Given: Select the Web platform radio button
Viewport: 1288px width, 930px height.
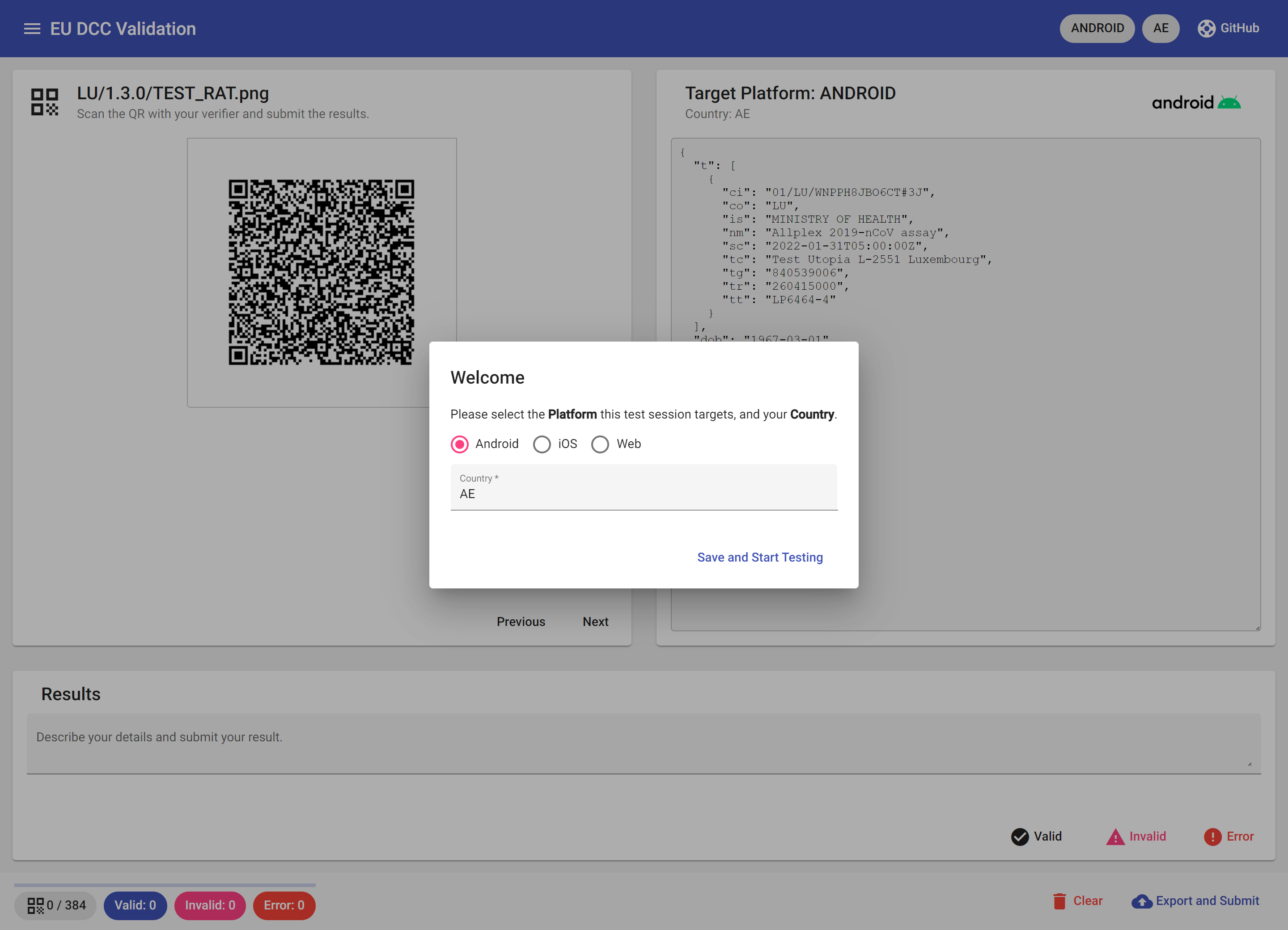Looking at the screenshot, I should click(600, 444).
